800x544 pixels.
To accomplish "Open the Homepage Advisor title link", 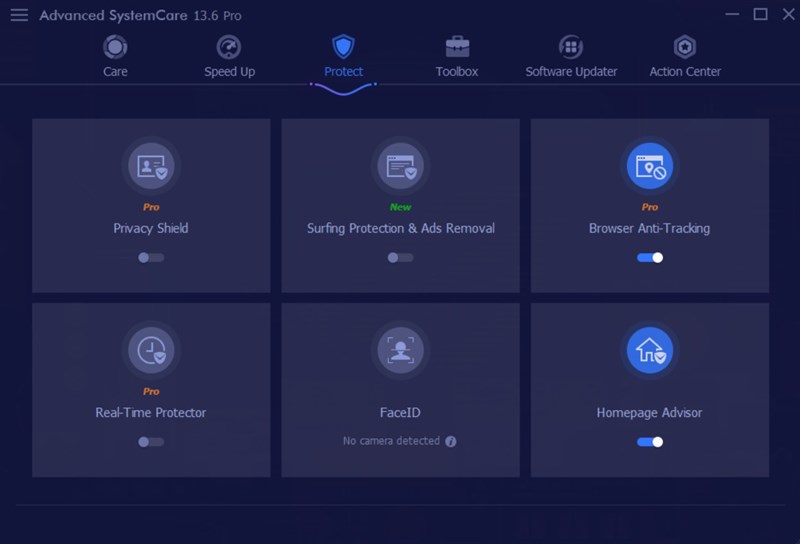I will click(649, 413).
